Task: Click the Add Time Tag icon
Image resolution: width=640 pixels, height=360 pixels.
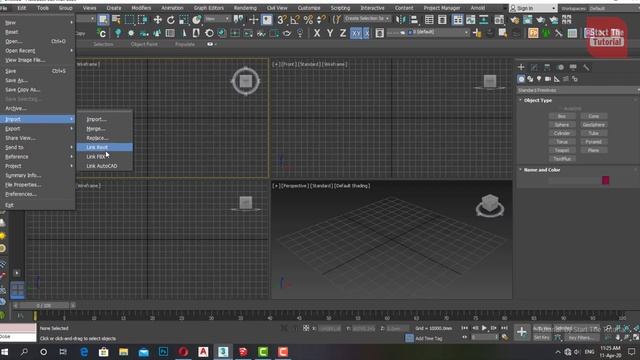Action: 409,338
